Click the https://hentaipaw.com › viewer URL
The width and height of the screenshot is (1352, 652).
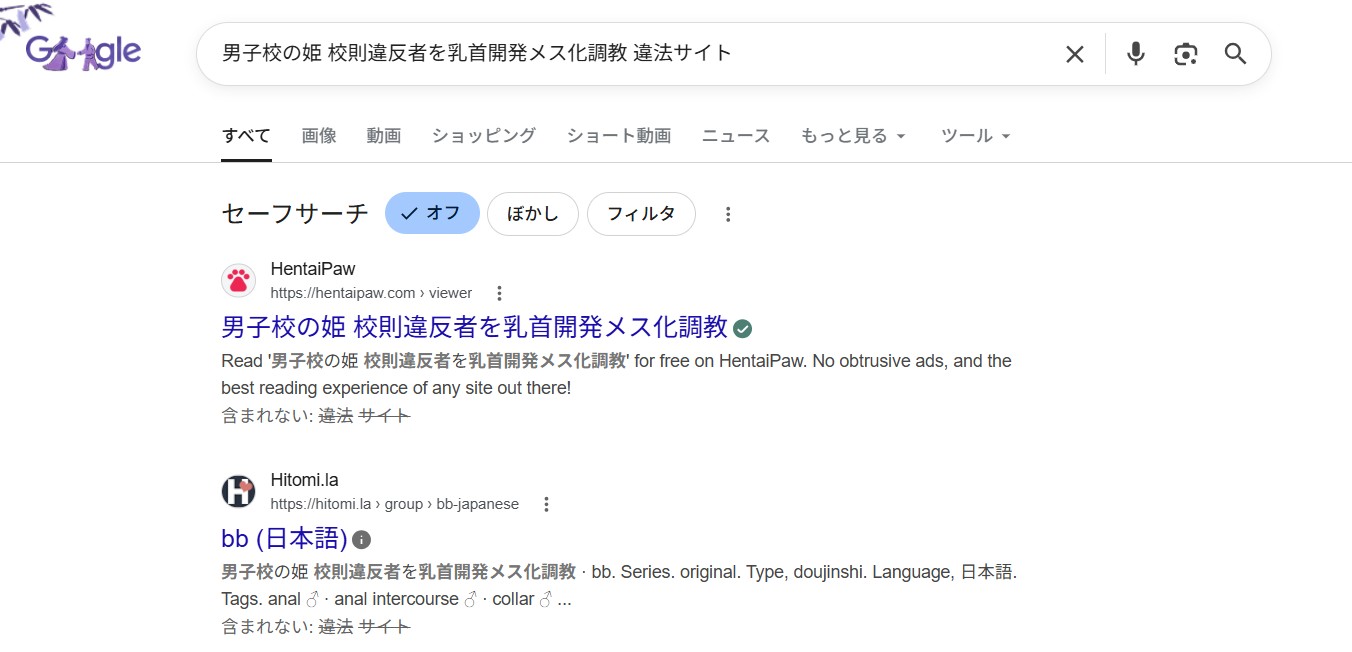coord(371,293)
